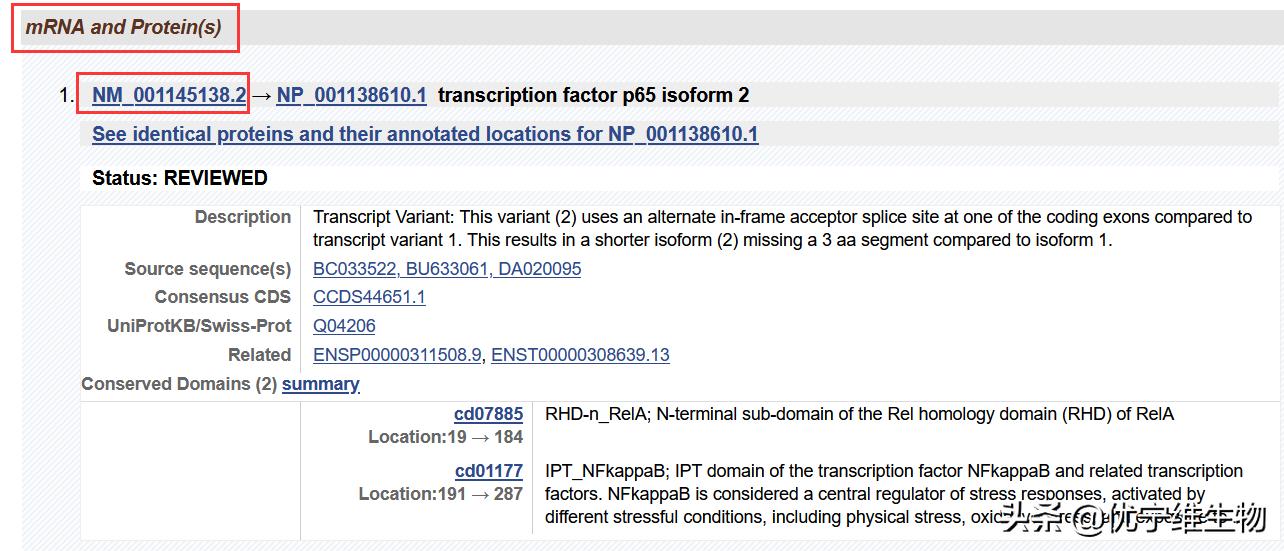Open related ENST00000308639.13 link
1284x551 pixels.
pos(580,355)
